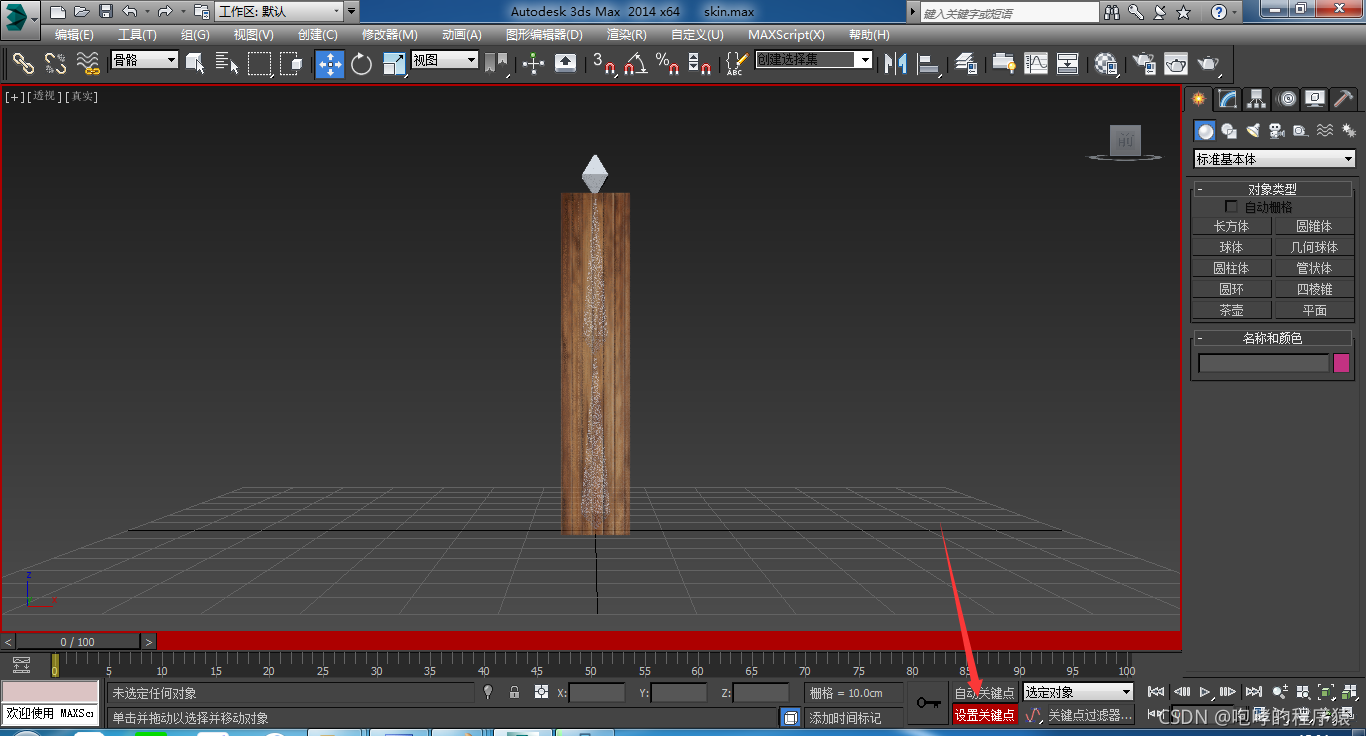Image resolution: width=1366 pixels, height=736 pixels.
Task: Click the 圆柱体 button
Action: click(x=1232, y=268)
